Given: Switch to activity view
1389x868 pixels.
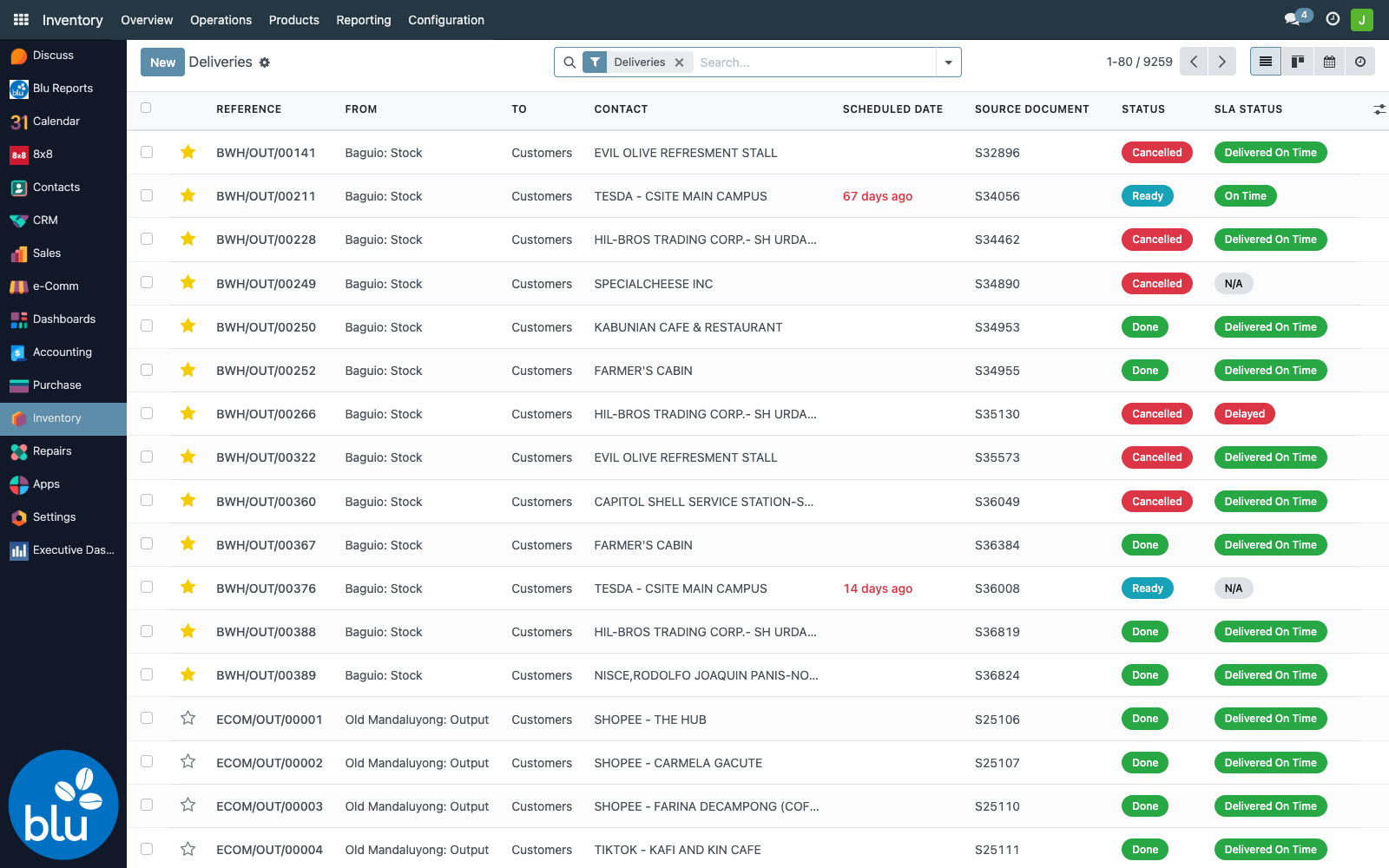Looking at the screenshot, I should click(1360, 62).
